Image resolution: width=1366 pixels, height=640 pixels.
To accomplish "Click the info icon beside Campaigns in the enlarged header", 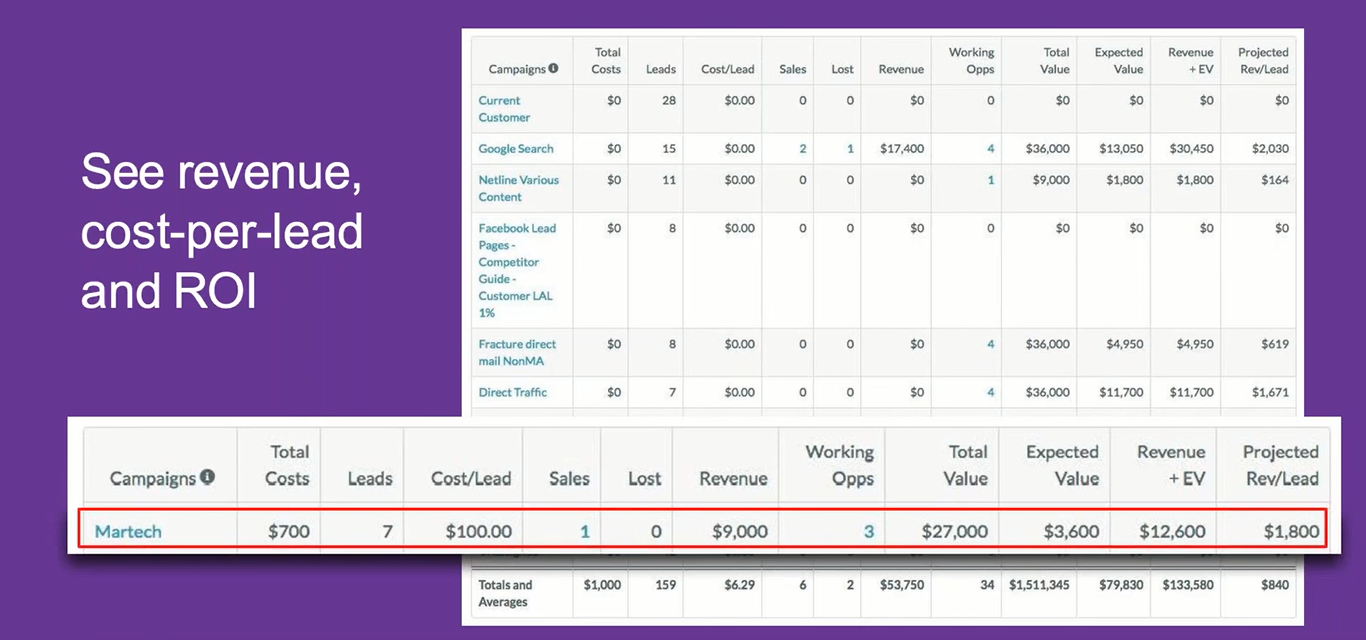I will tap(208, 478).
